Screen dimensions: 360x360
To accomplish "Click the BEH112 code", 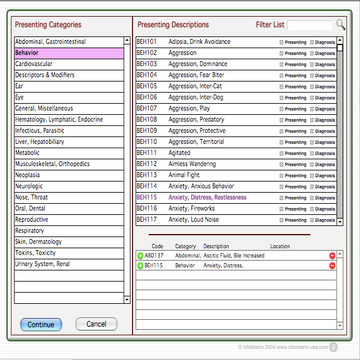I will click(x=147, y=164).
